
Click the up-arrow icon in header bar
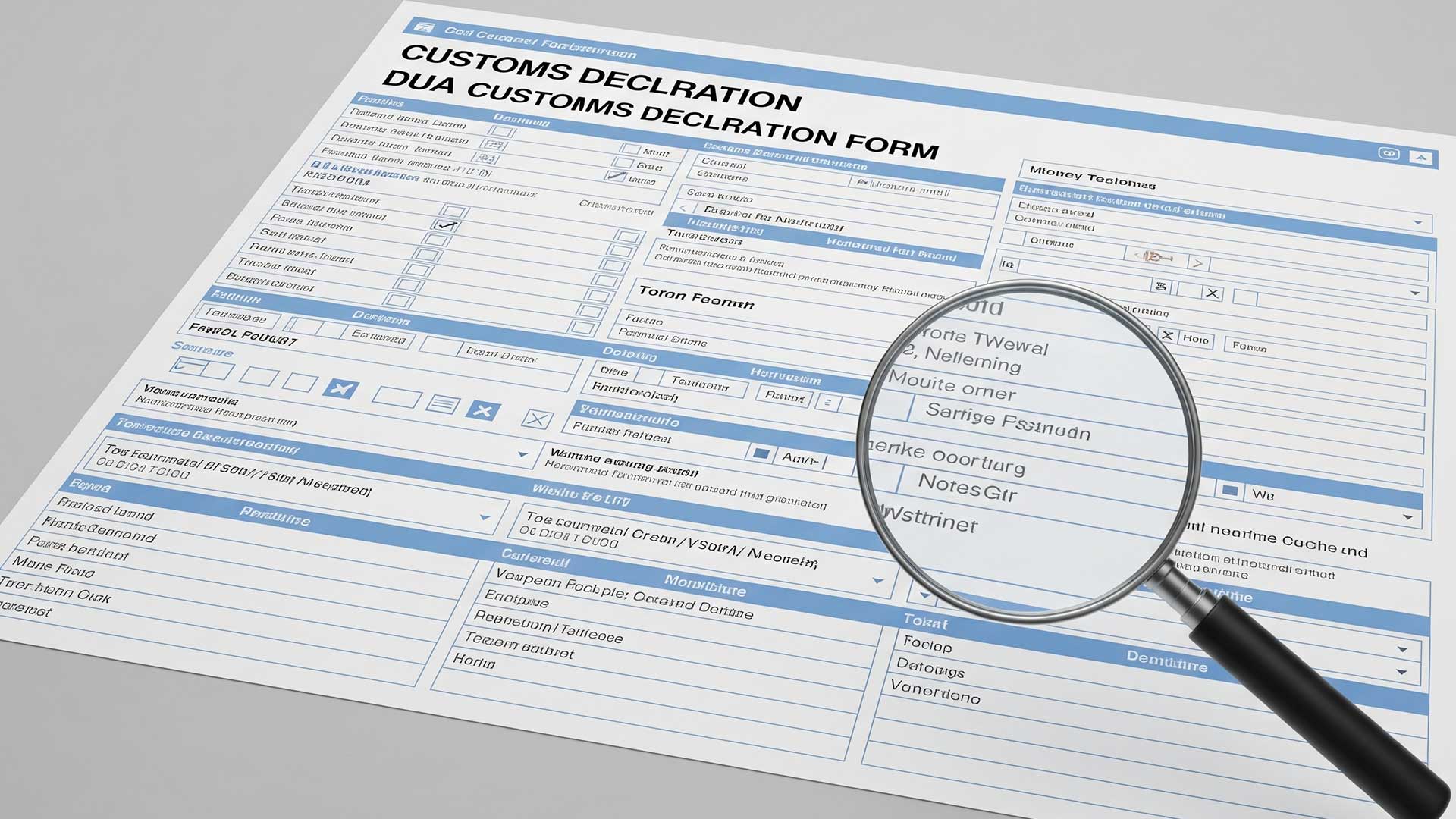click(x=1421, y=158)
